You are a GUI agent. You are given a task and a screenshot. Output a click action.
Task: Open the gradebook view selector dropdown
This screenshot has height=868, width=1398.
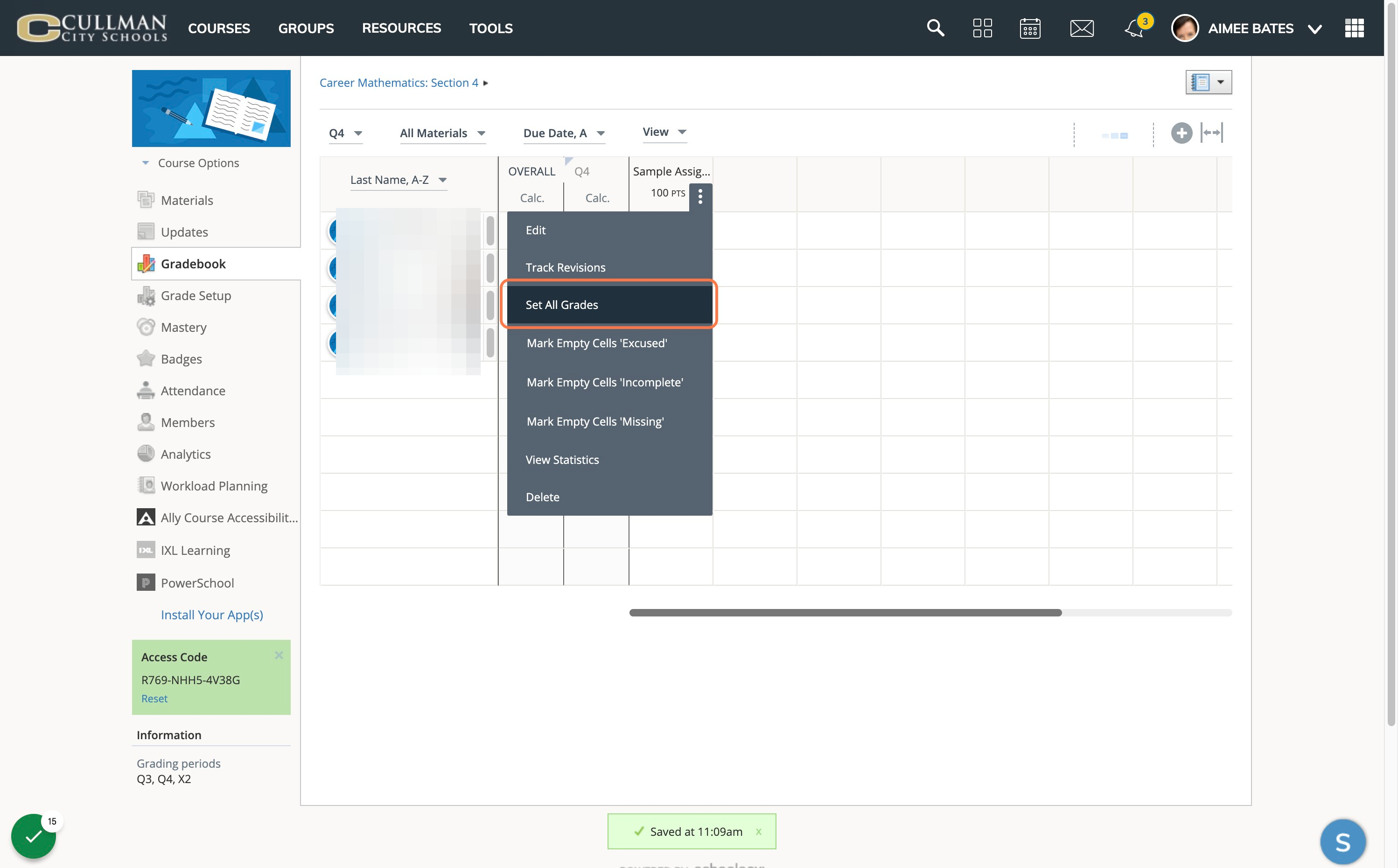pyautogui.click(x=1209, y=82)
